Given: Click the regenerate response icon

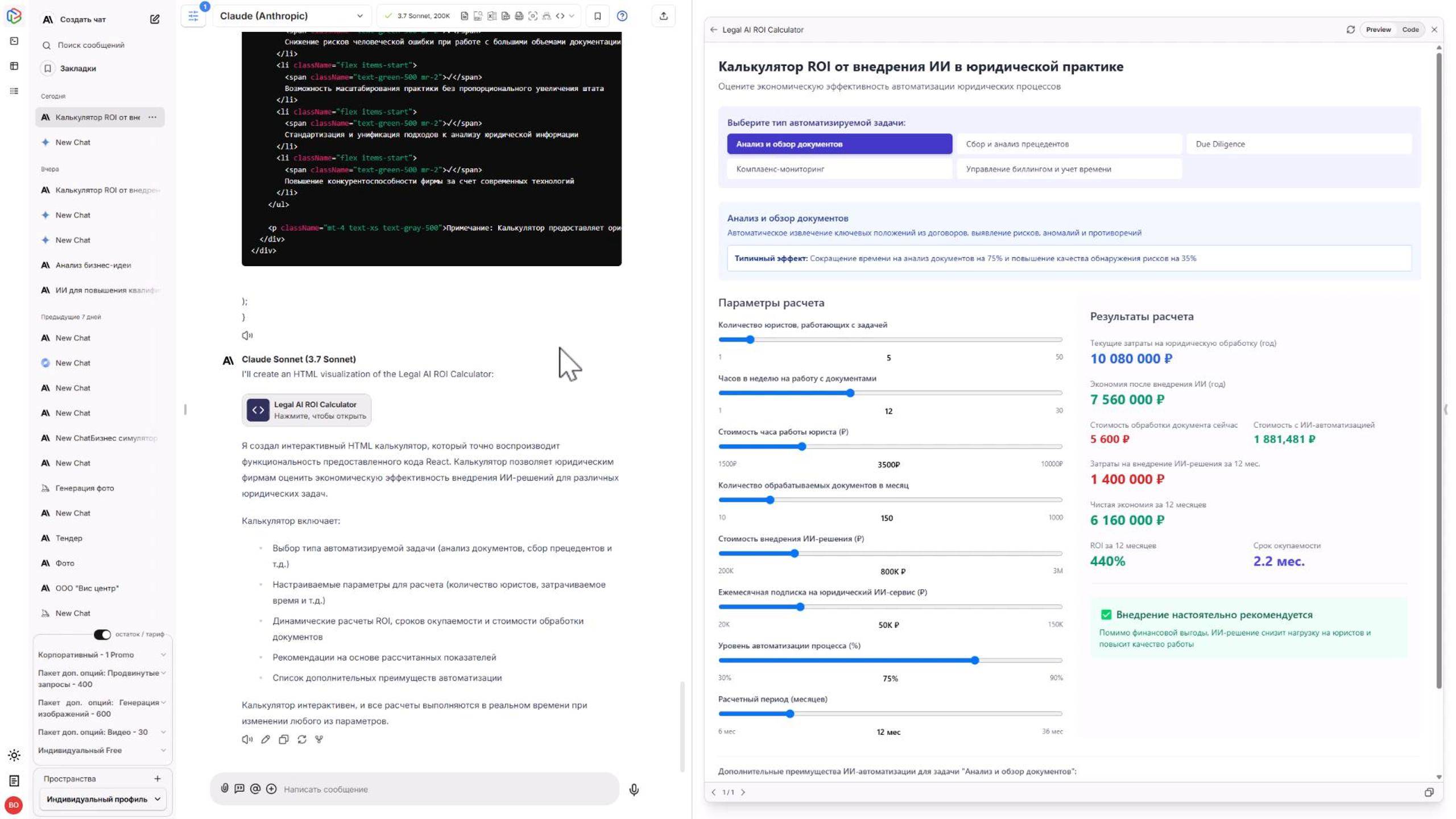Looking at the screenshot, I should (x=301, y=739).
